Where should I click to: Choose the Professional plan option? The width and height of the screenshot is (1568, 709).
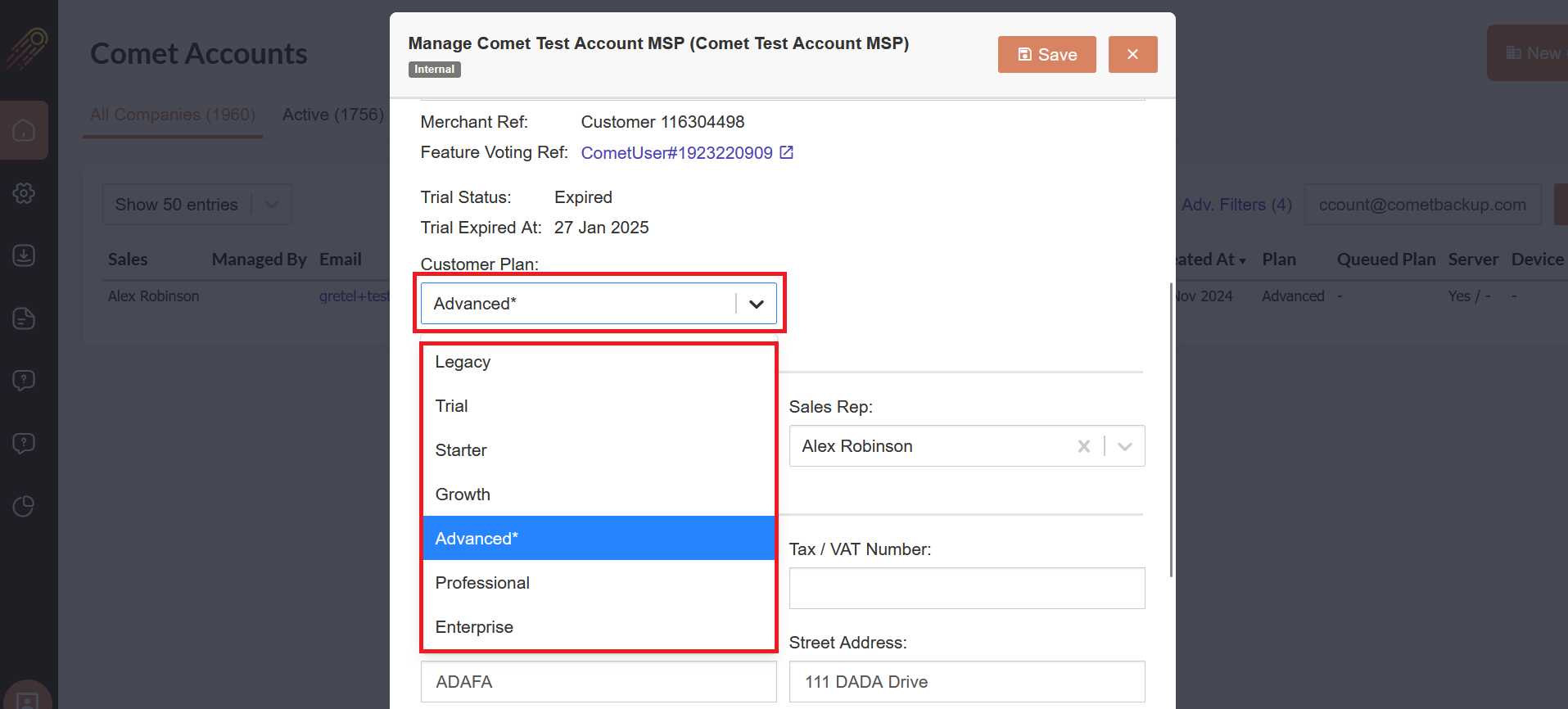tap(599, 583)
